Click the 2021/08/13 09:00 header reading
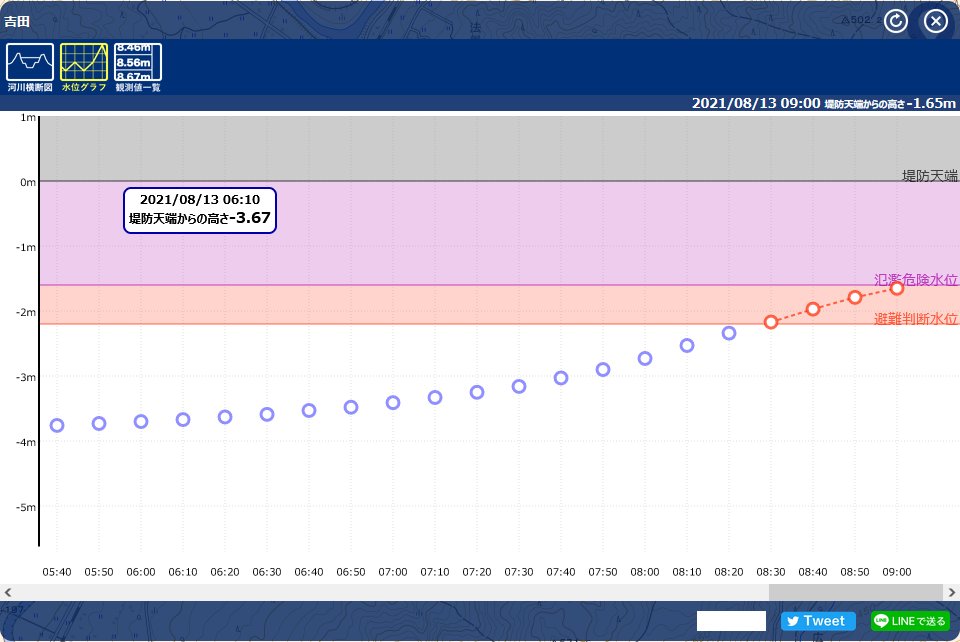This screenshot has height=642, width=960. (x=823, y=103)
